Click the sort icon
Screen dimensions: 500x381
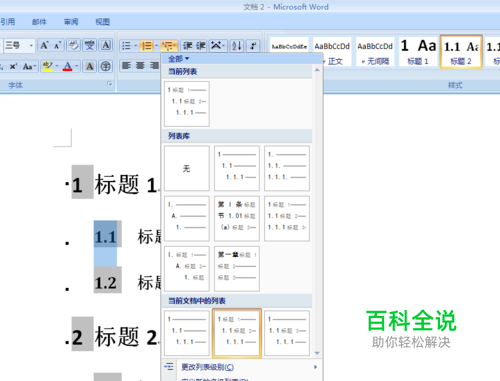click(236, 46)
